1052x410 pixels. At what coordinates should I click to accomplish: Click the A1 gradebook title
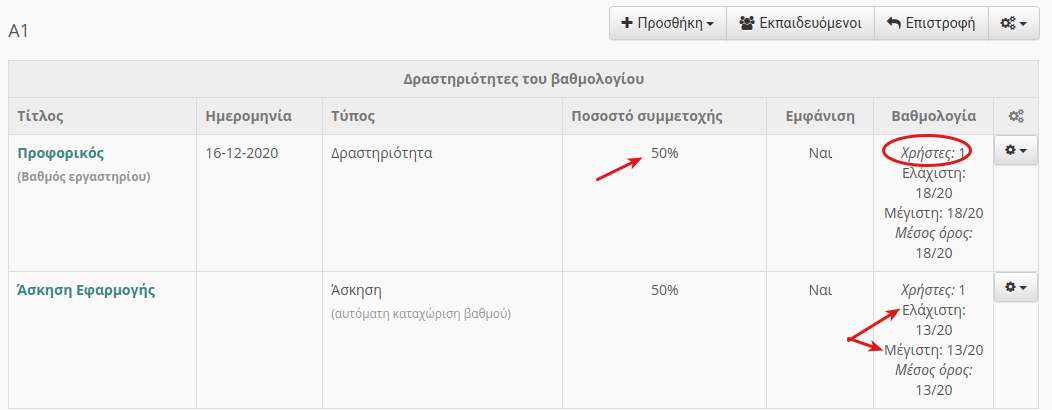[x=18, y=31]
